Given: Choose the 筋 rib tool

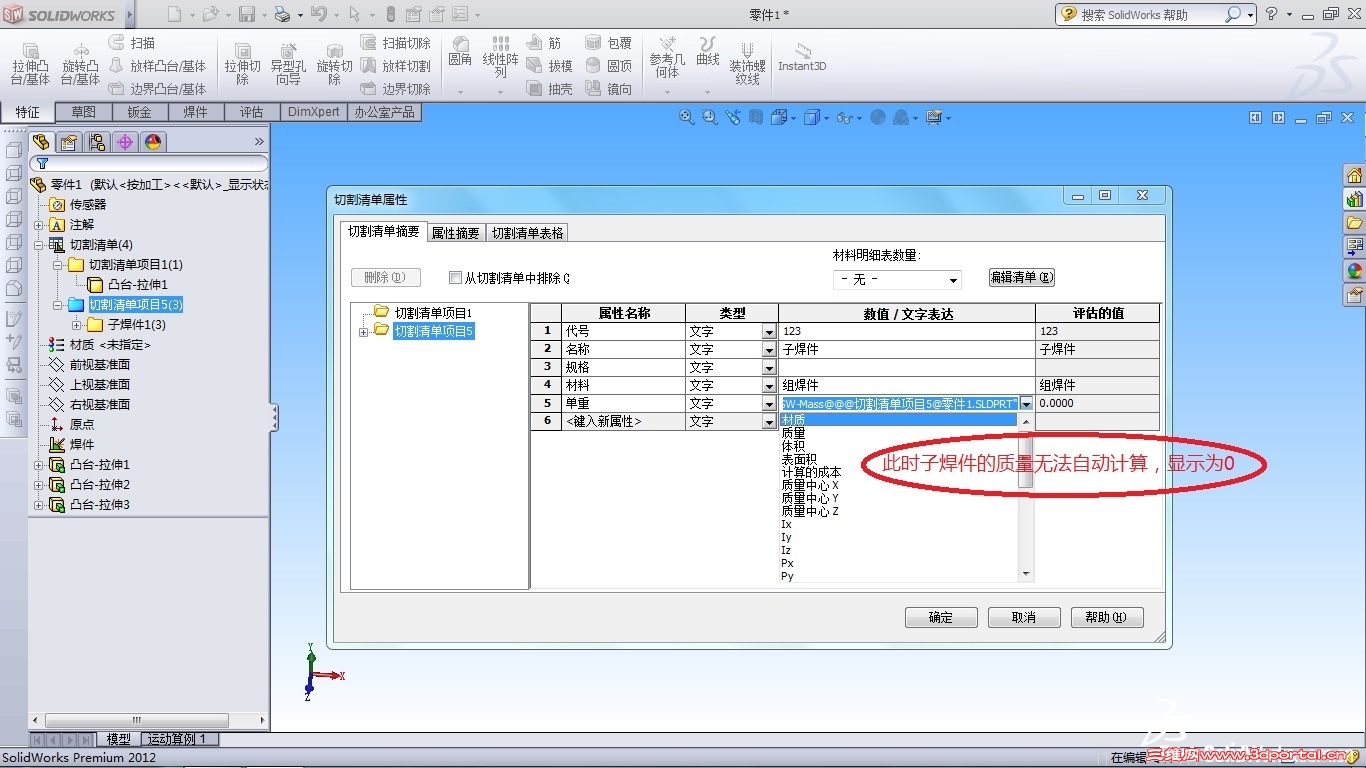Looking at the screenshot, I should [x=544, y=43].
